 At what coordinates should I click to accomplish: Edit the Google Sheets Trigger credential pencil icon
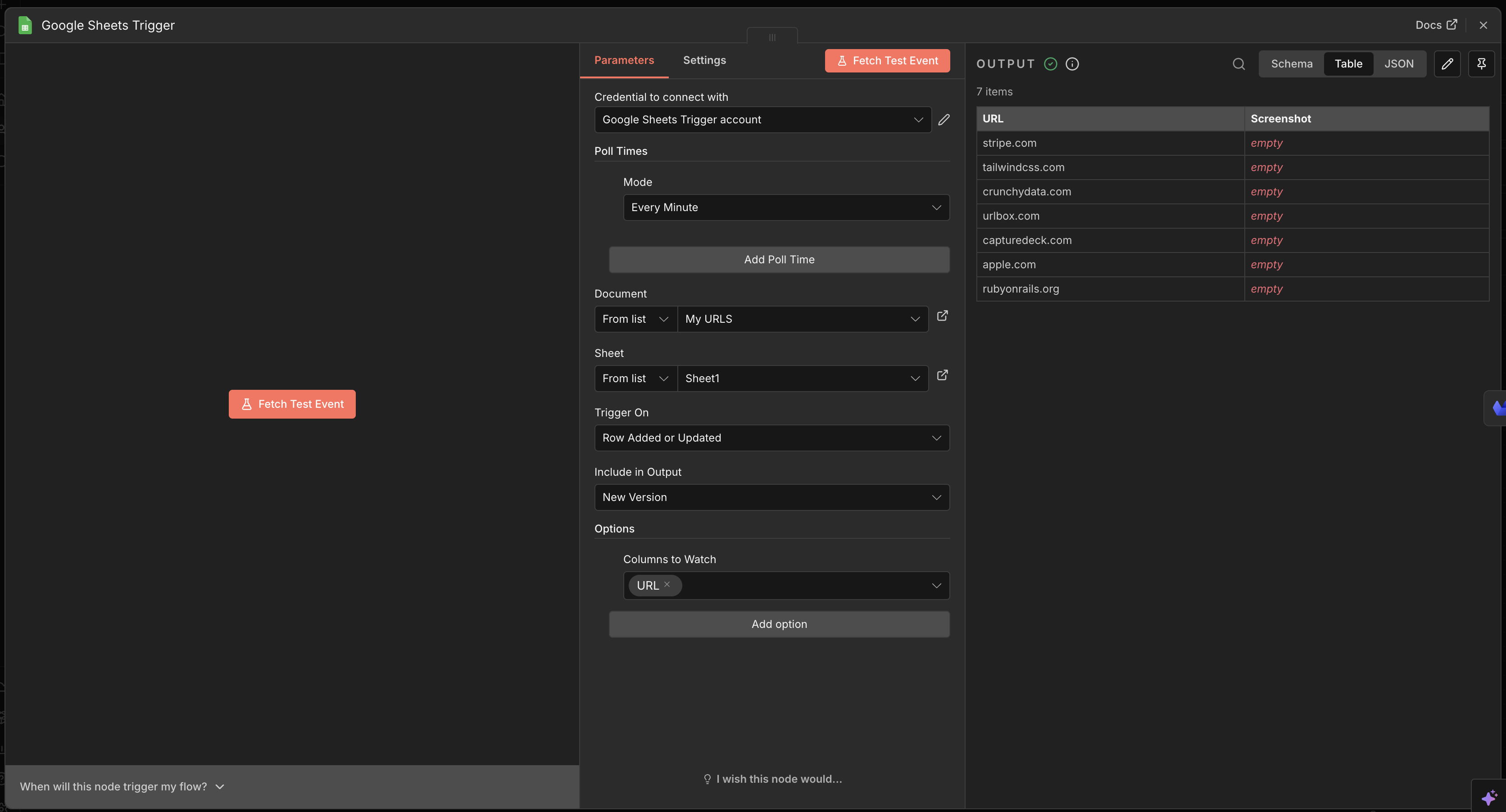[944, 119]
